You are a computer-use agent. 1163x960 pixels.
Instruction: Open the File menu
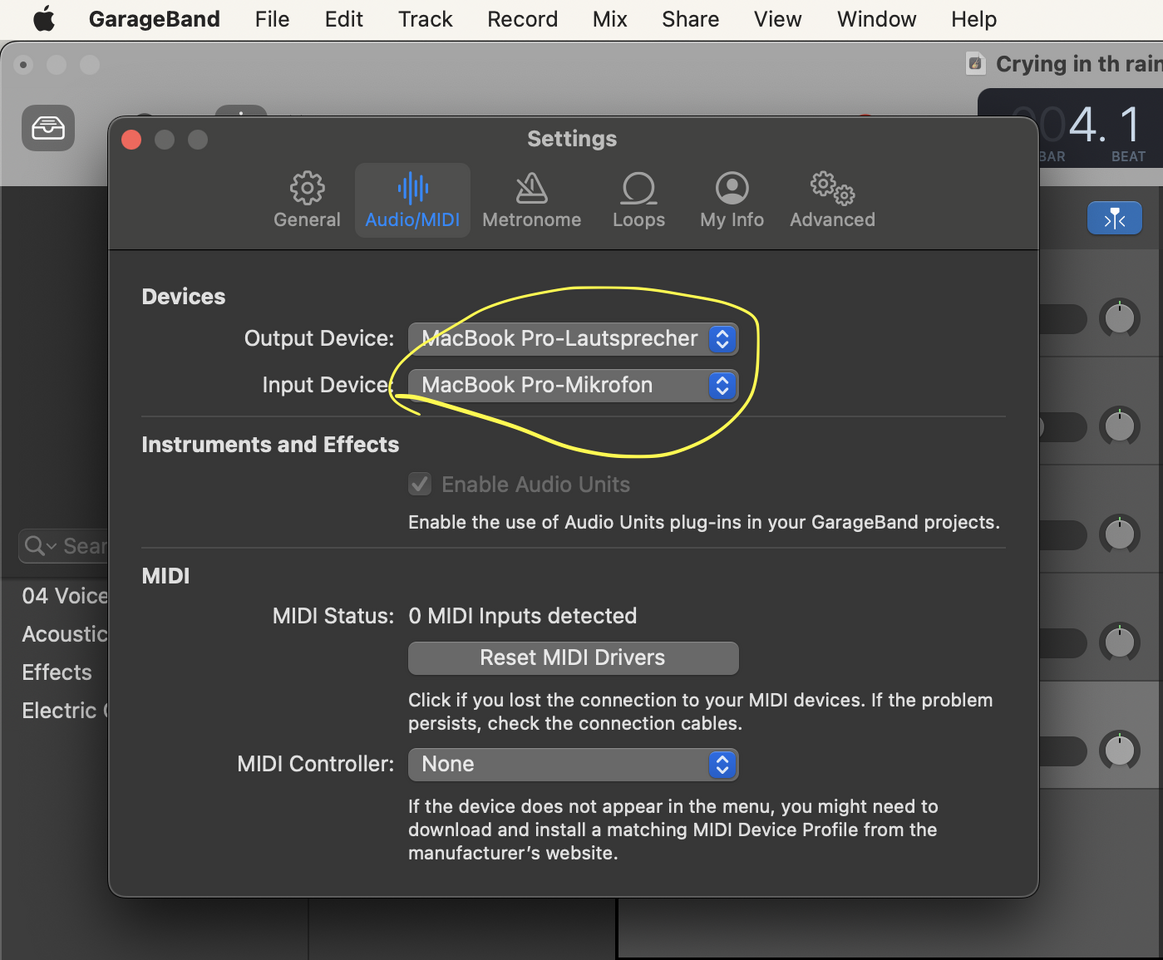point(271,19)
